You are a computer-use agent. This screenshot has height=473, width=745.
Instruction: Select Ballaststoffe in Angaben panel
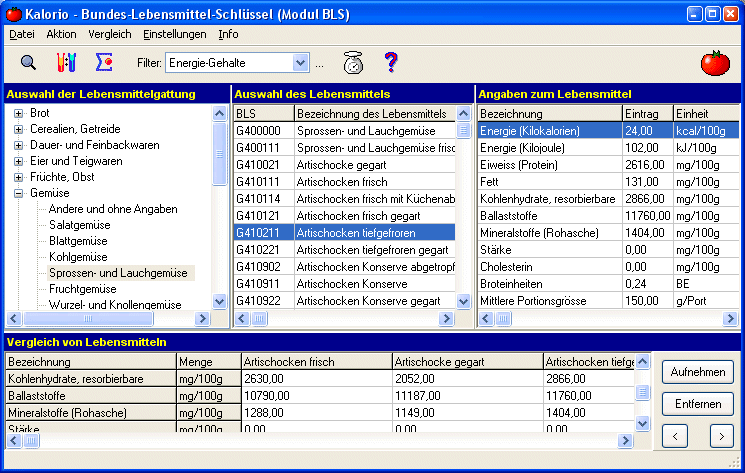609,216
